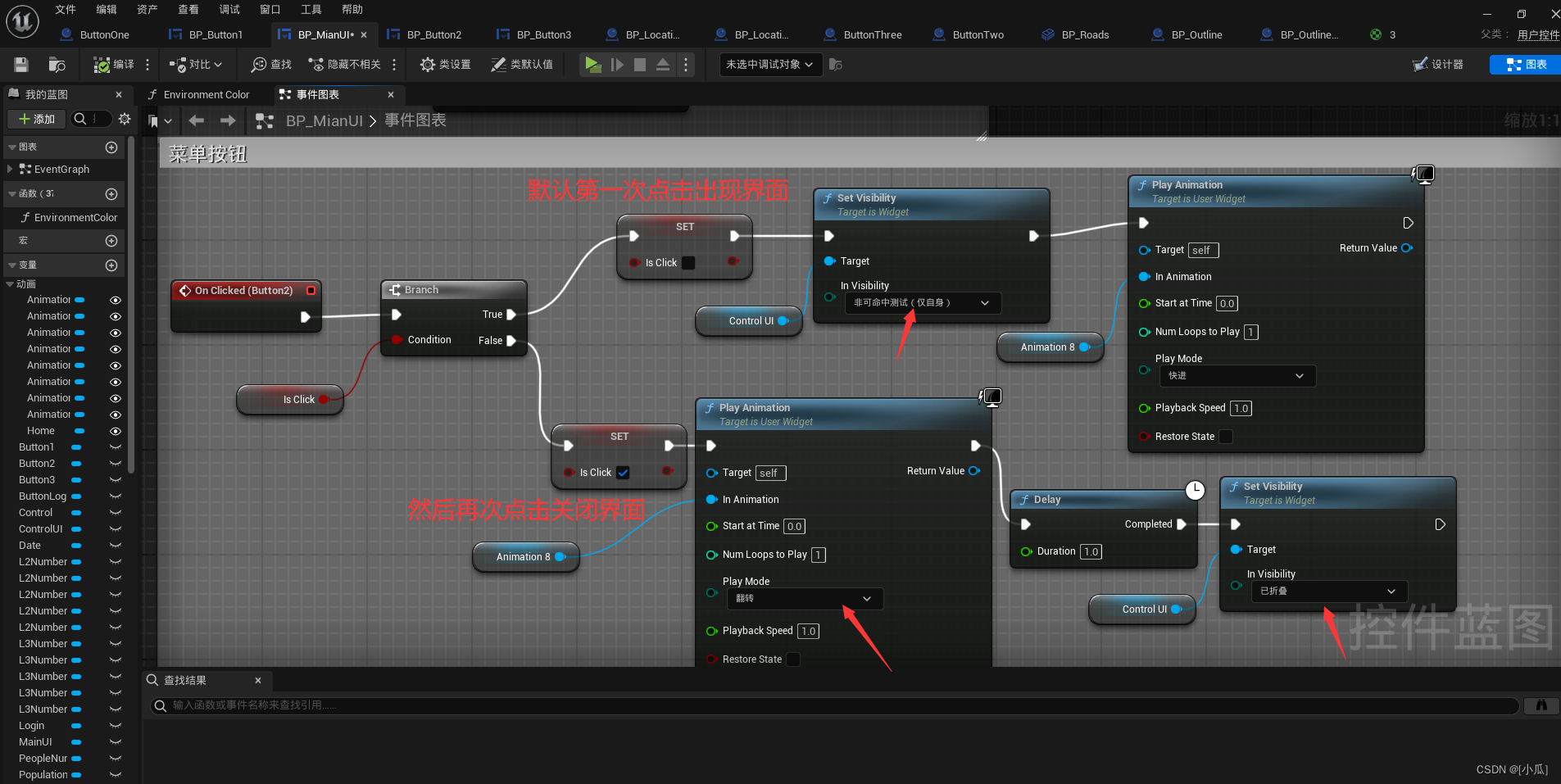Click the Unreal Engine logo icon

coord(22,21)
